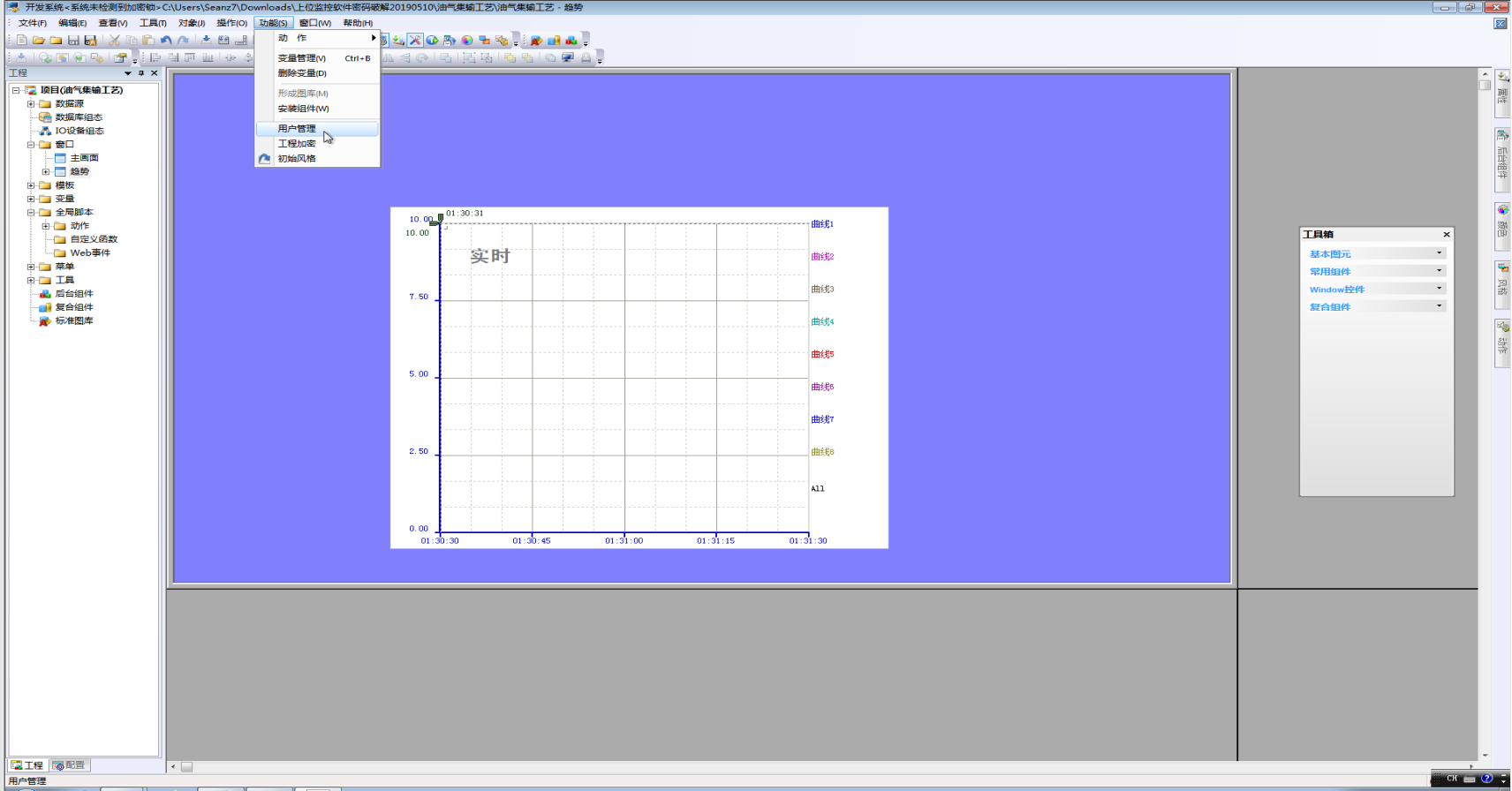Open the 属性 side panel tab
Image resolution: width=1512 pixels, height=791 pixels.
(1501, 94)
